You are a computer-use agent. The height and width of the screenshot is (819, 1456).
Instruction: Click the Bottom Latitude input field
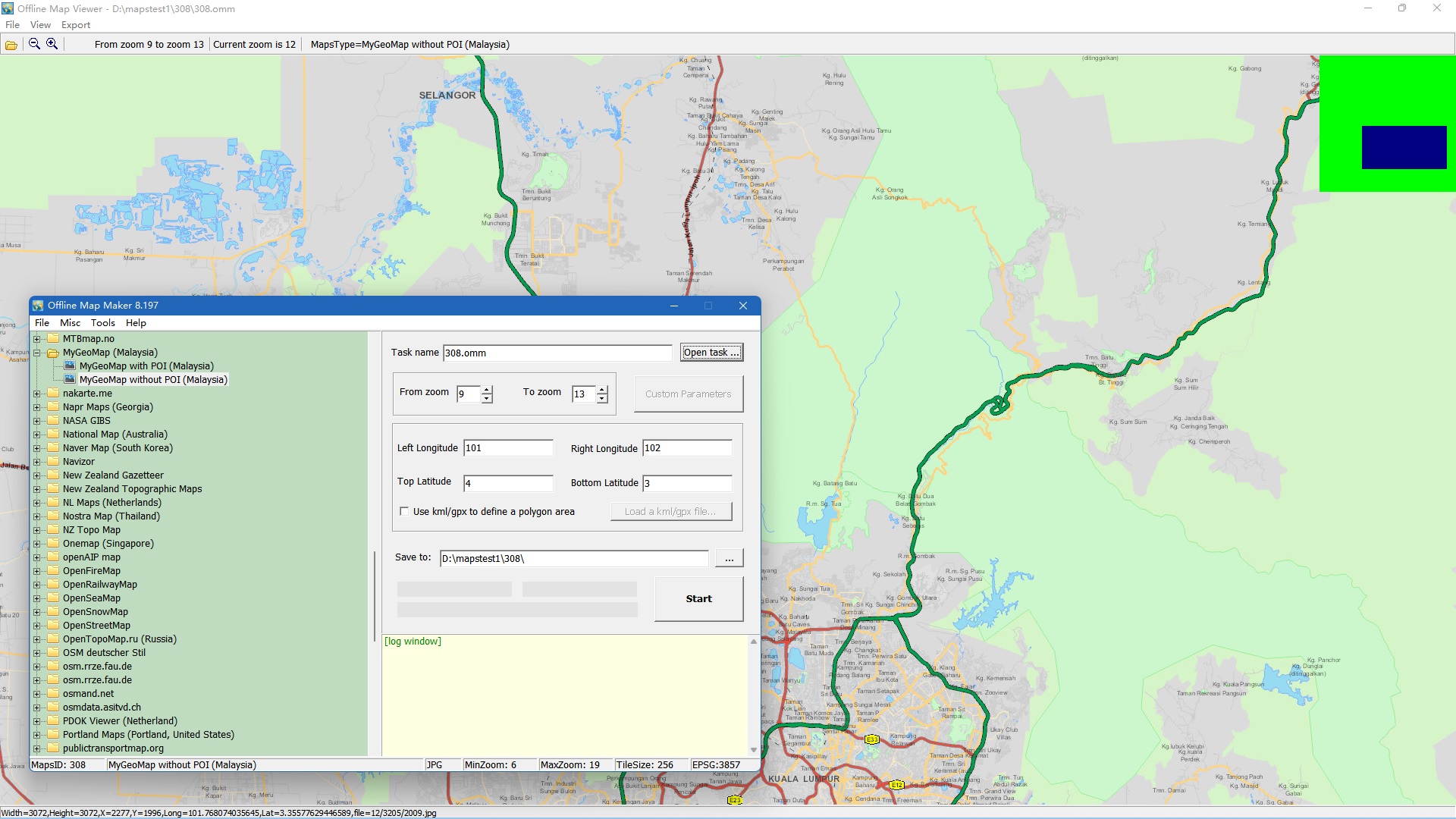pos(687,484)
